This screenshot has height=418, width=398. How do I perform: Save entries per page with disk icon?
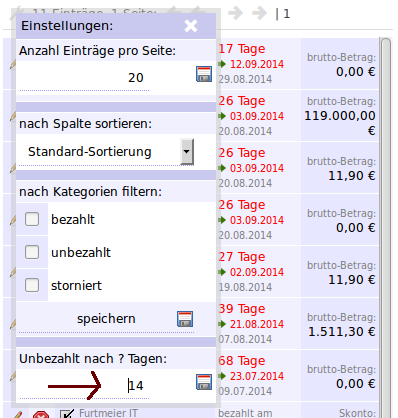(x=204, y=74)
